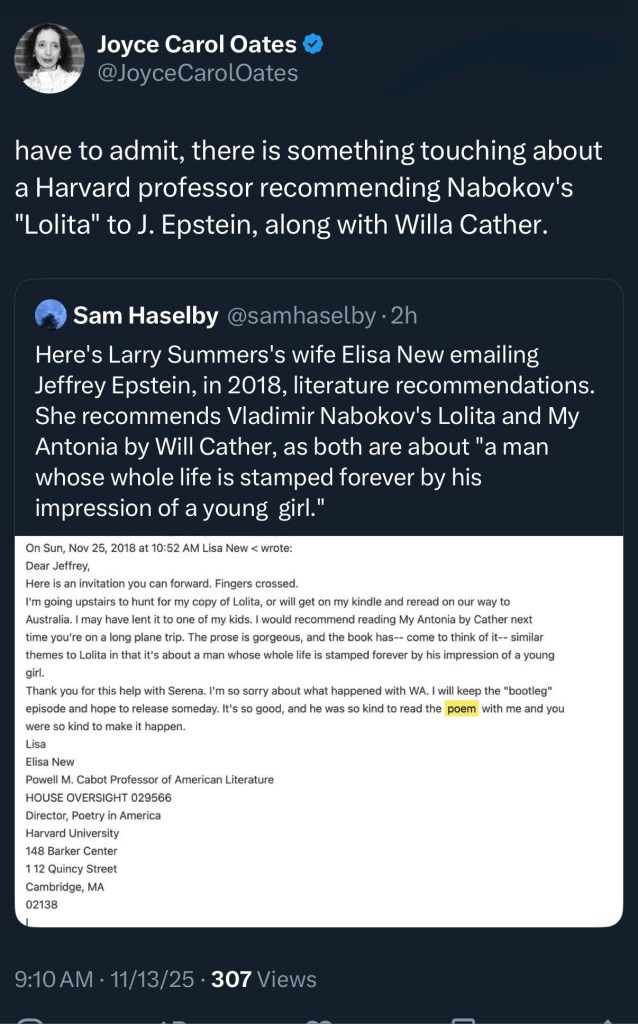
Task: Click the 9:10 AM post time
Action: pos(59,979)
